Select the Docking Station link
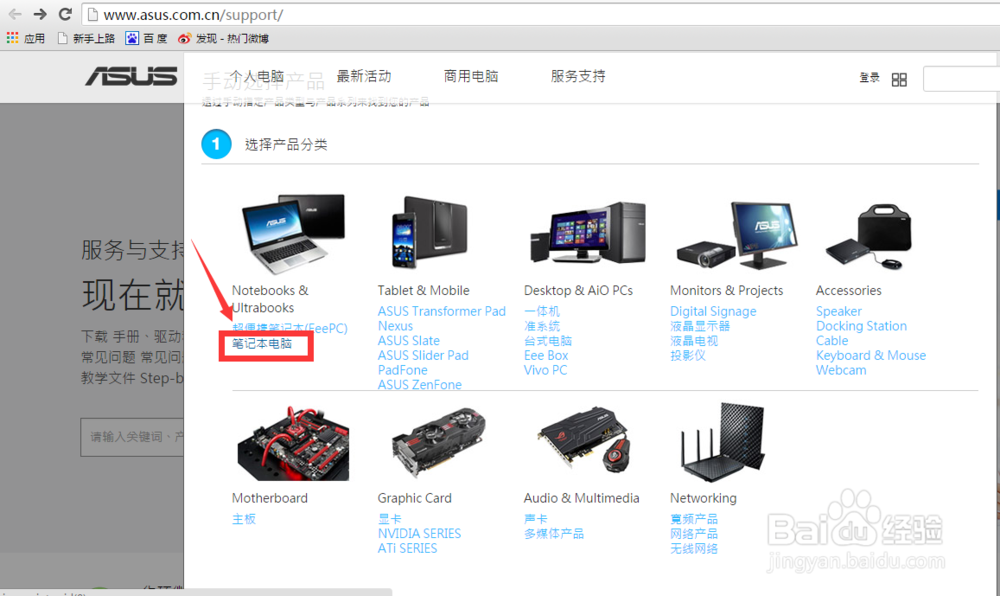The image size is (1000, 596). tap(861, 326)
